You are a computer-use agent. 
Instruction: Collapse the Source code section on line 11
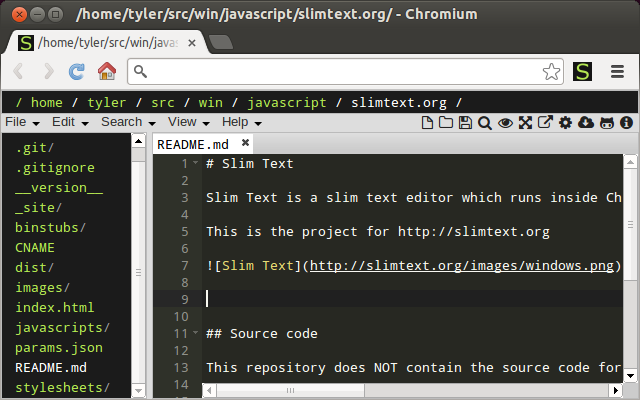(196, 333)
